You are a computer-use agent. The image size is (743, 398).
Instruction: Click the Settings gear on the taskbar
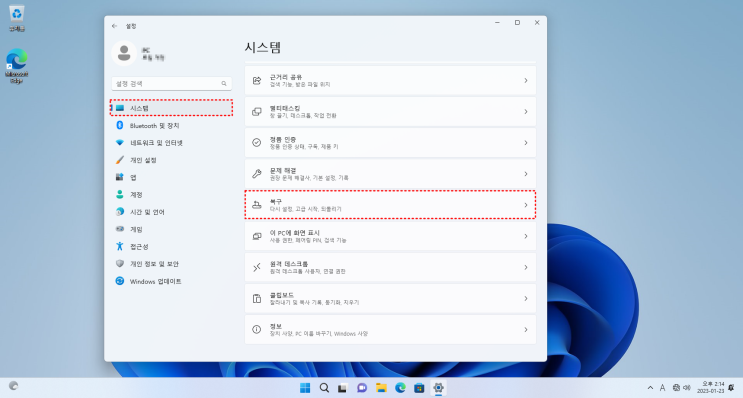[x=438, y=388]
